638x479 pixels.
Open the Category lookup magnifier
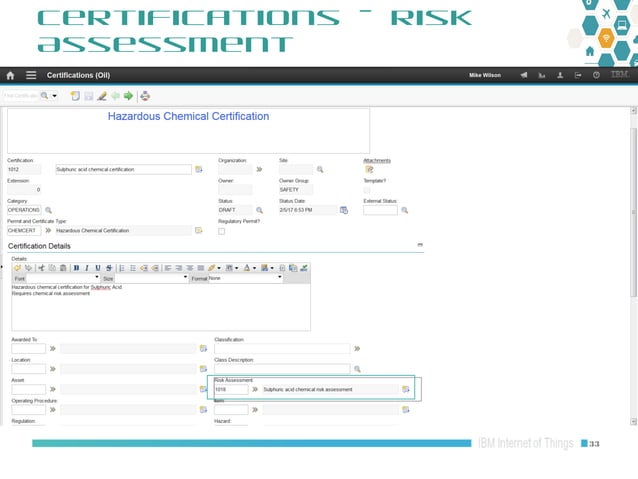[48, 210]
